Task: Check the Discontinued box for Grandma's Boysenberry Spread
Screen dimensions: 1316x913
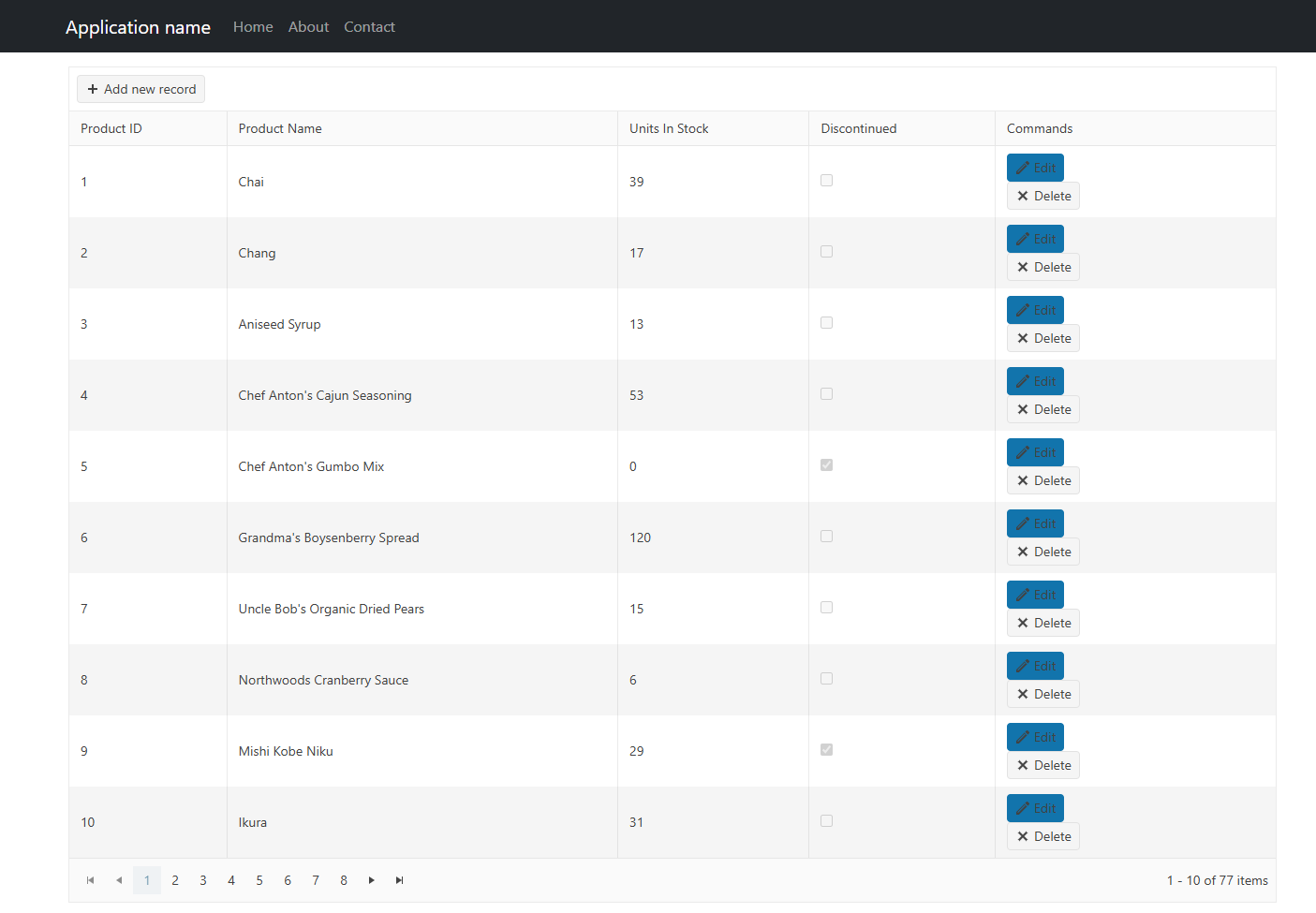Action: click(826, 536)
